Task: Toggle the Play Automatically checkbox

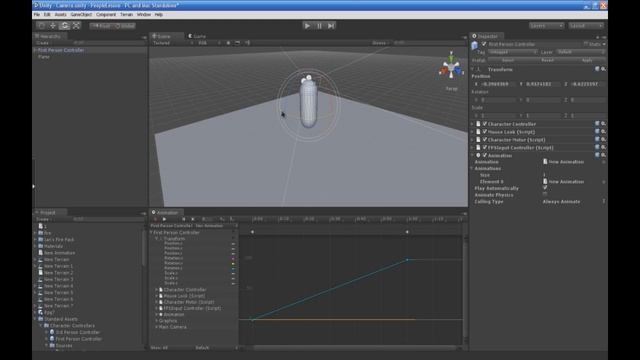Action: tap(545, 188)
